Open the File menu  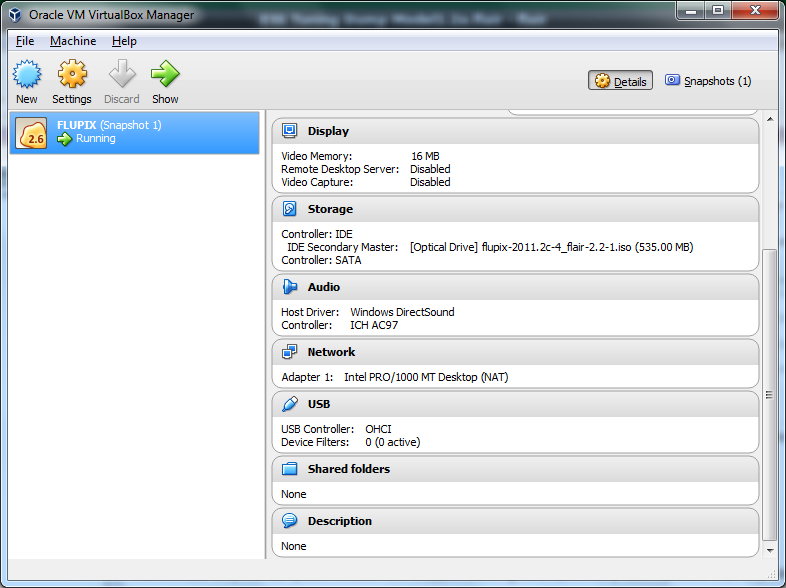(x=25, y=41)
